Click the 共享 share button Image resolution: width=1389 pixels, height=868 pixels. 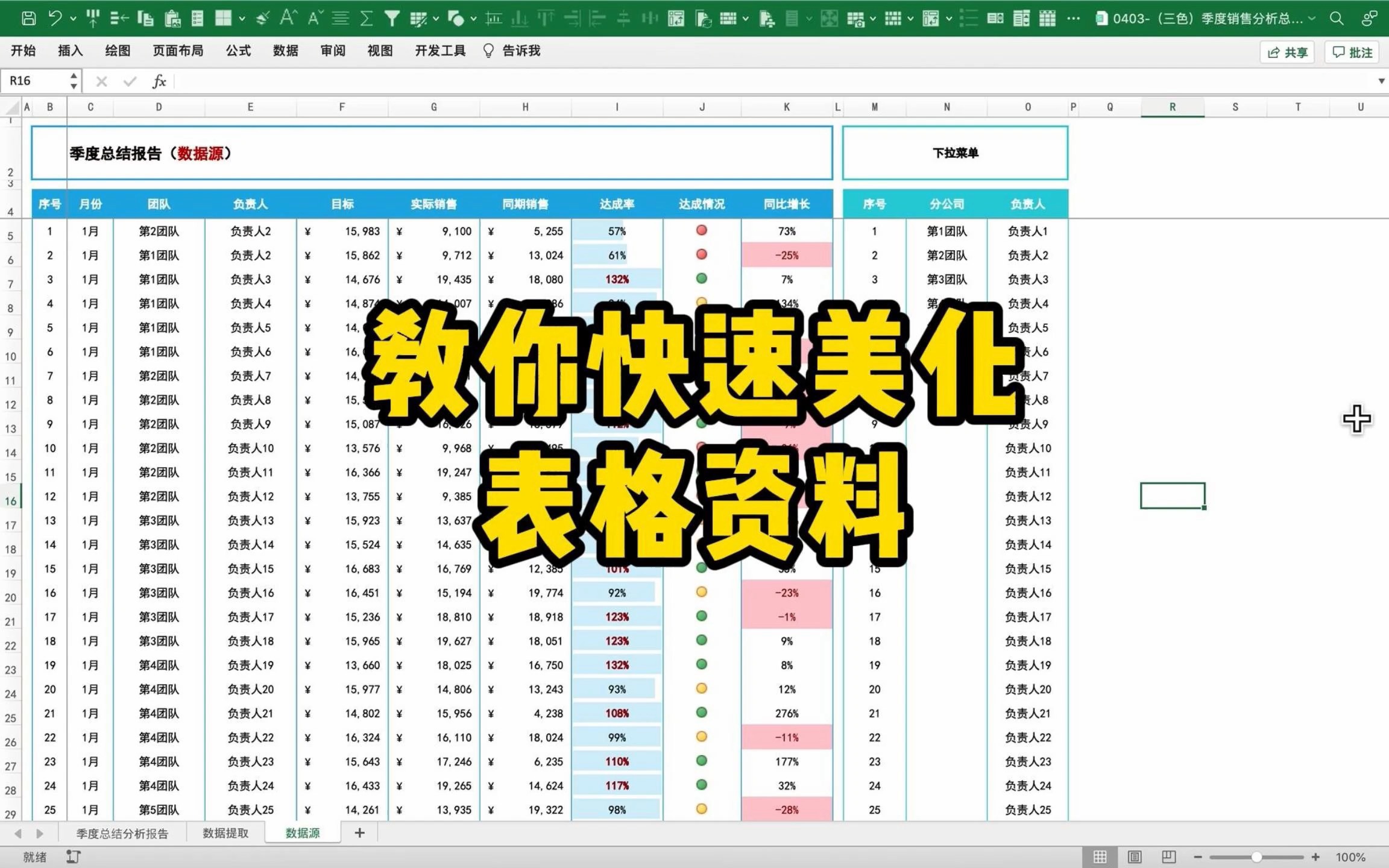pyautogui.click(x=1287, y=52)
